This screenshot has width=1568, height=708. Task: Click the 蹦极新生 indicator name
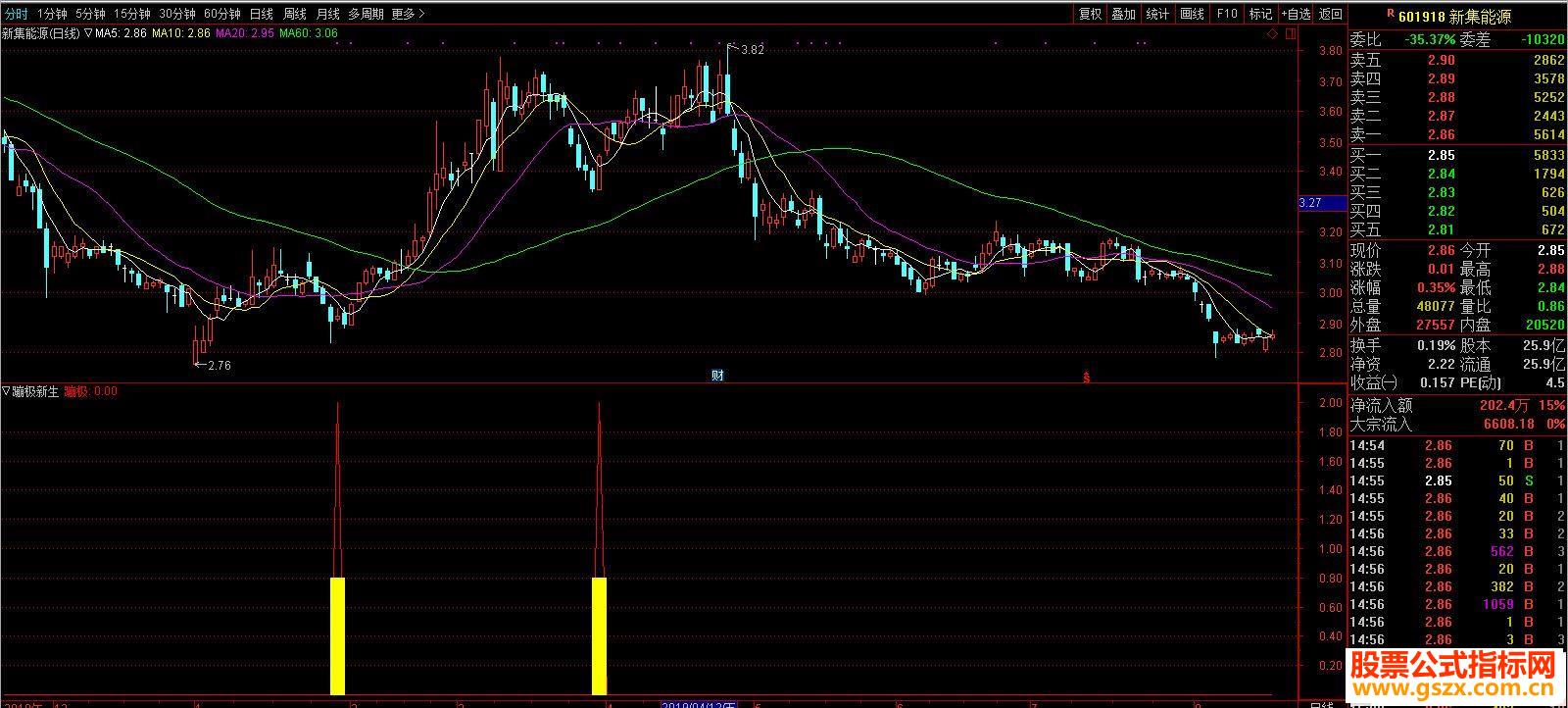[37, 391]
